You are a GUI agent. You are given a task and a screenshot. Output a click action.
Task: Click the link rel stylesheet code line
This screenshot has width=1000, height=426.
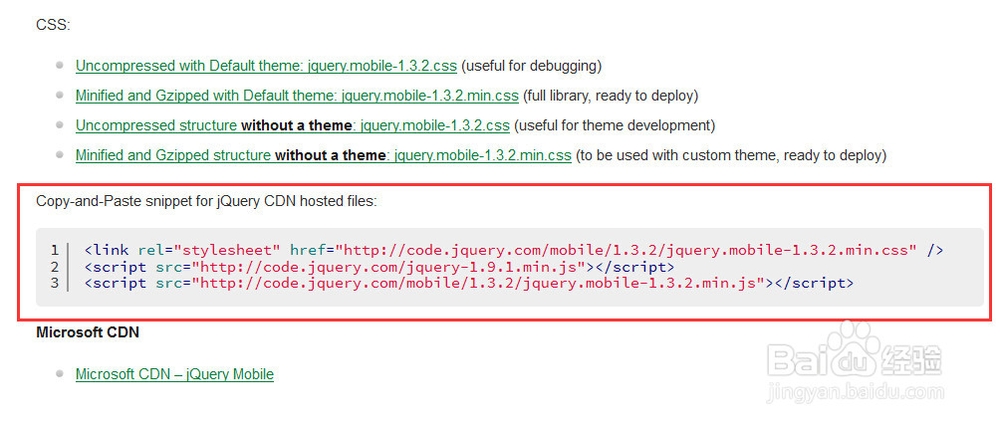tap(513, 250)
